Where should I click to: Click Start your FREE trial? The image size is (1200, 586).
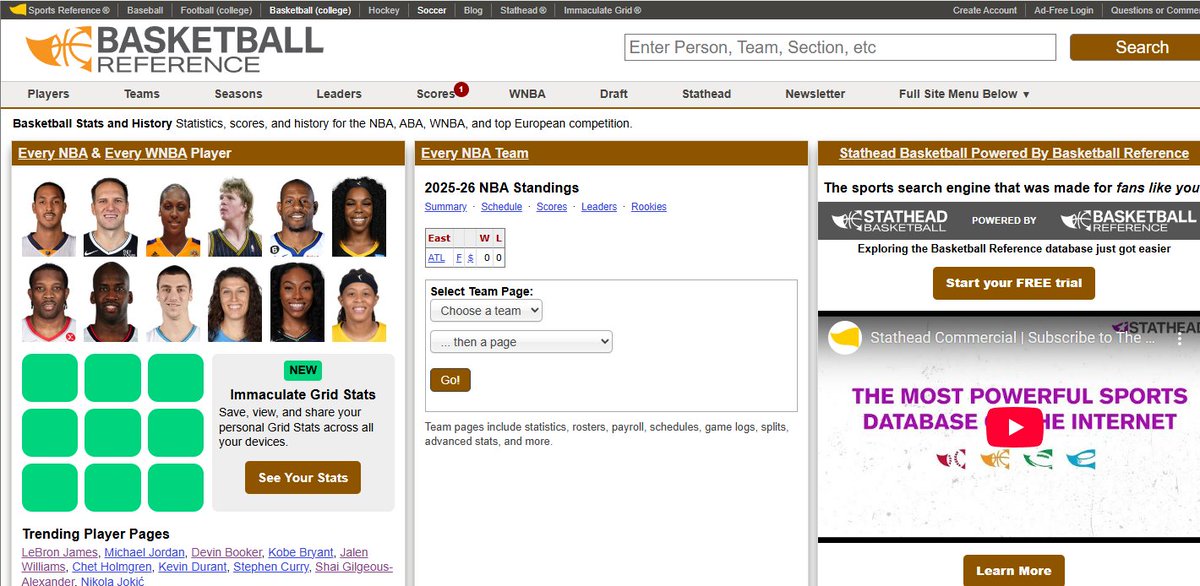point(1014,283)
